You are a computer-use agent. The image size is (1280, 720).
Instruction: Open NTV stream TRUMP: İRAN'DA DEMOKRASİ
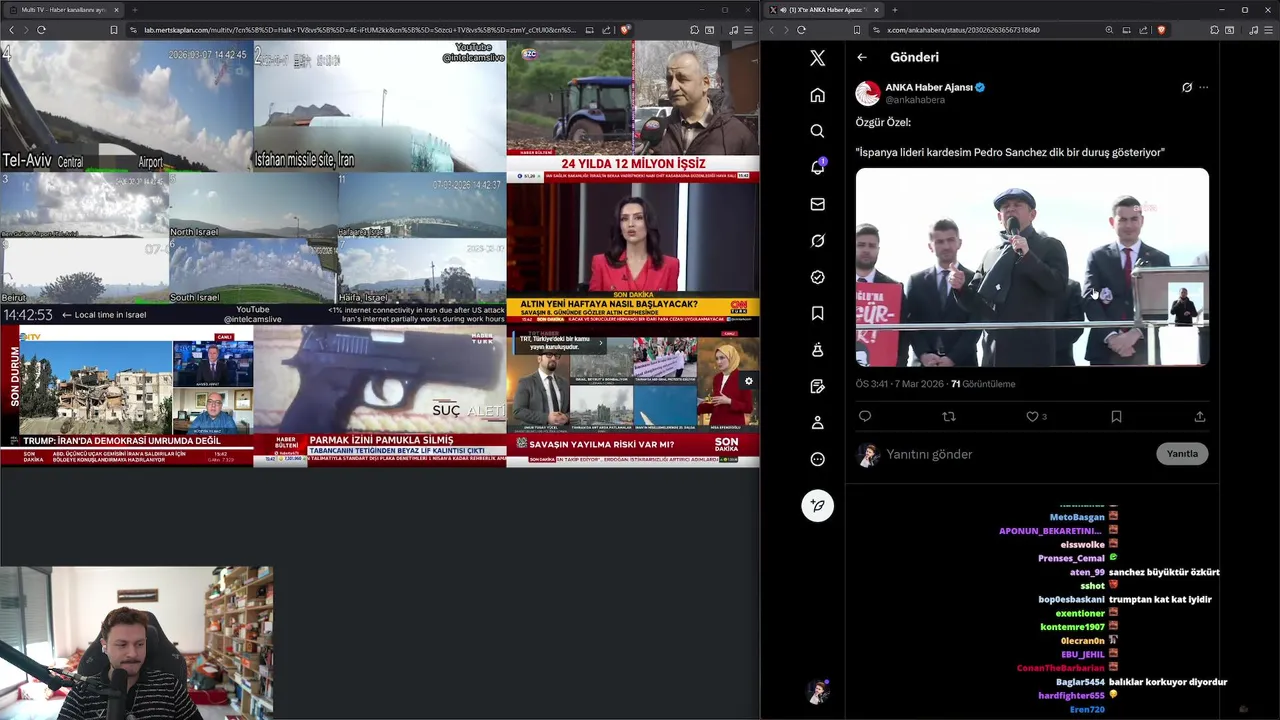[x=126, y=396]
